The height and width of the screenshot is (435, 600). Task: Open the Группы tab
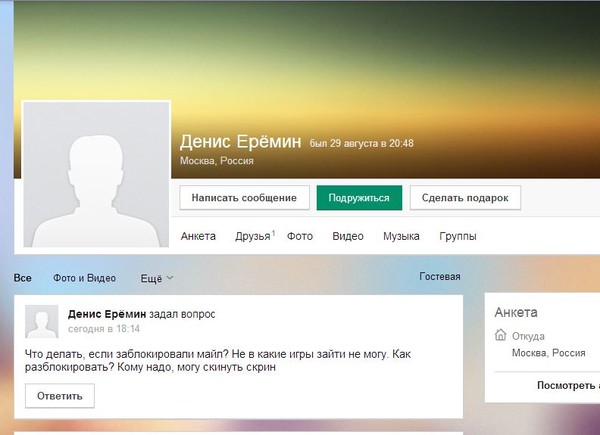pyautogui.click(x=458, y=236)
